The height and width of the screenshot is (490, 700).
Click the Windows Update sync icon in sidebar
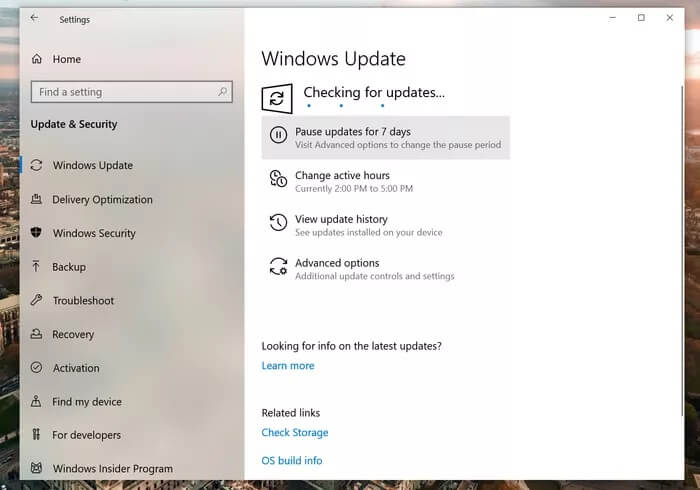pos(36,165)
